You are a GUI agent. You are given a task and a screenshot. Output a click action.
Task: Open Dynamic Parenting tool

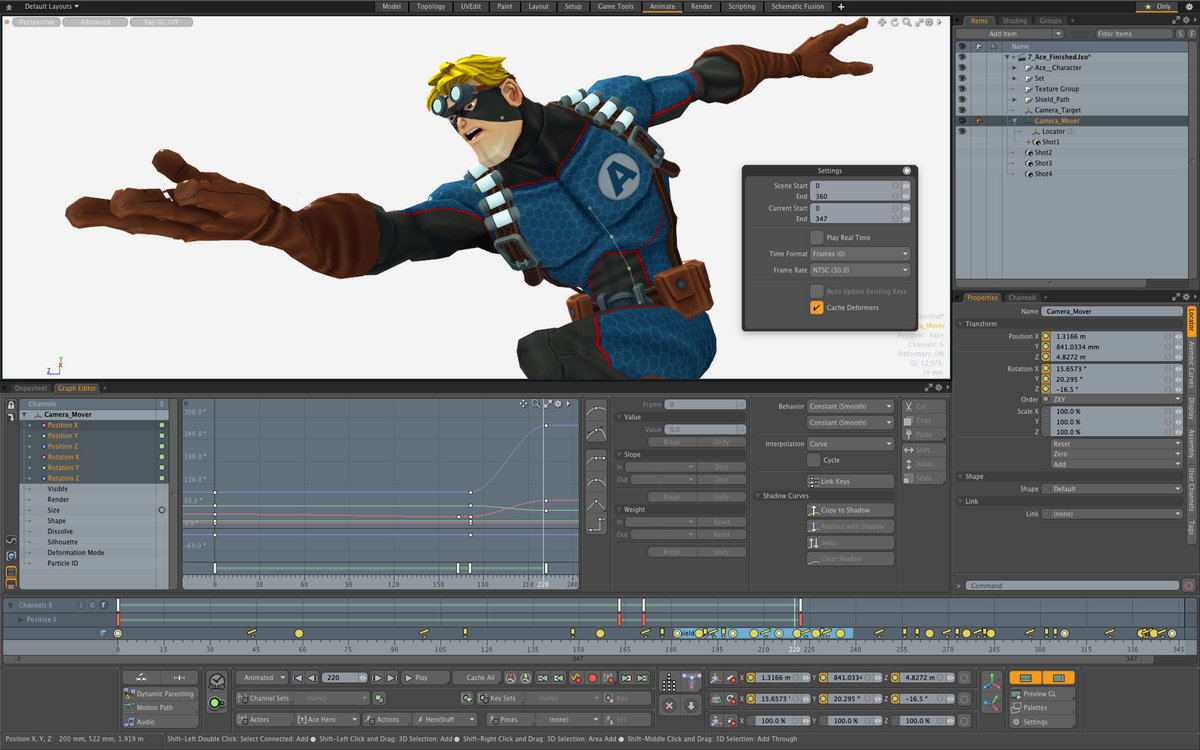coord(160,693)
